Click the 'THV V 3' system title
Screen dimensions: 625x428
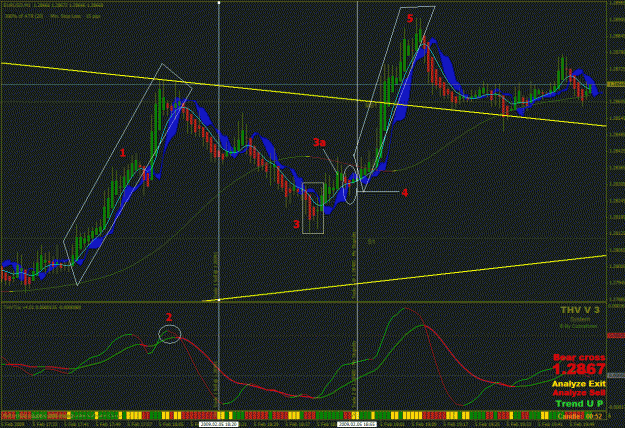(x=580, y=310)
